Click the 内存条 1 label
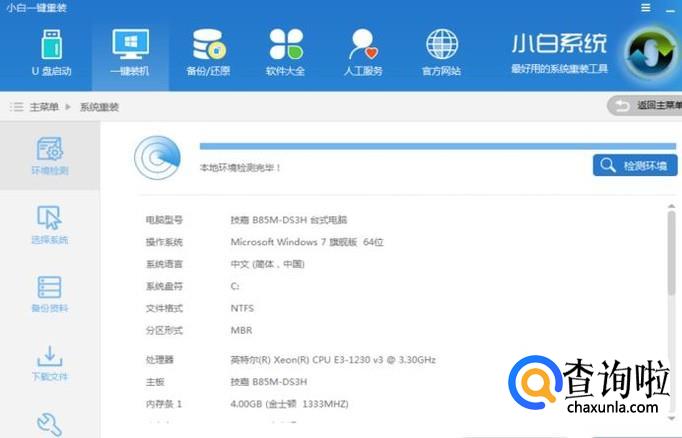The height and width of the screenshot is (438, 682). coord(164,405)
